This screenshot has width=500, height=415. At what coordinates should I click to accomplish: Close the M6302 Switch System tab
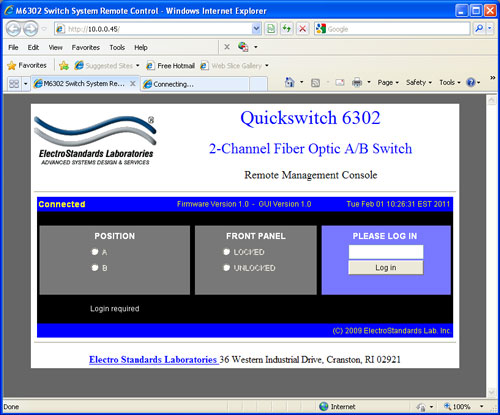click(133, 84)
